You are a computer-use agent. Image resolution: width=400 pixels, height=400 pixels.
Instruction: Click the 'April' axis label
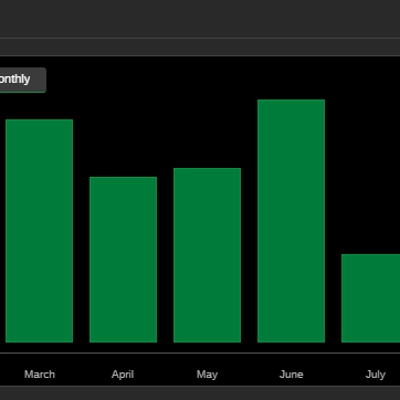(x=123, y=375)
